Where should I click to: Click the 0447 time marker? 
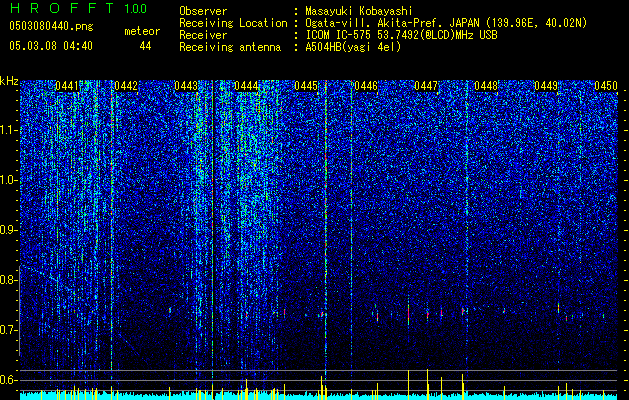[426, 86]
